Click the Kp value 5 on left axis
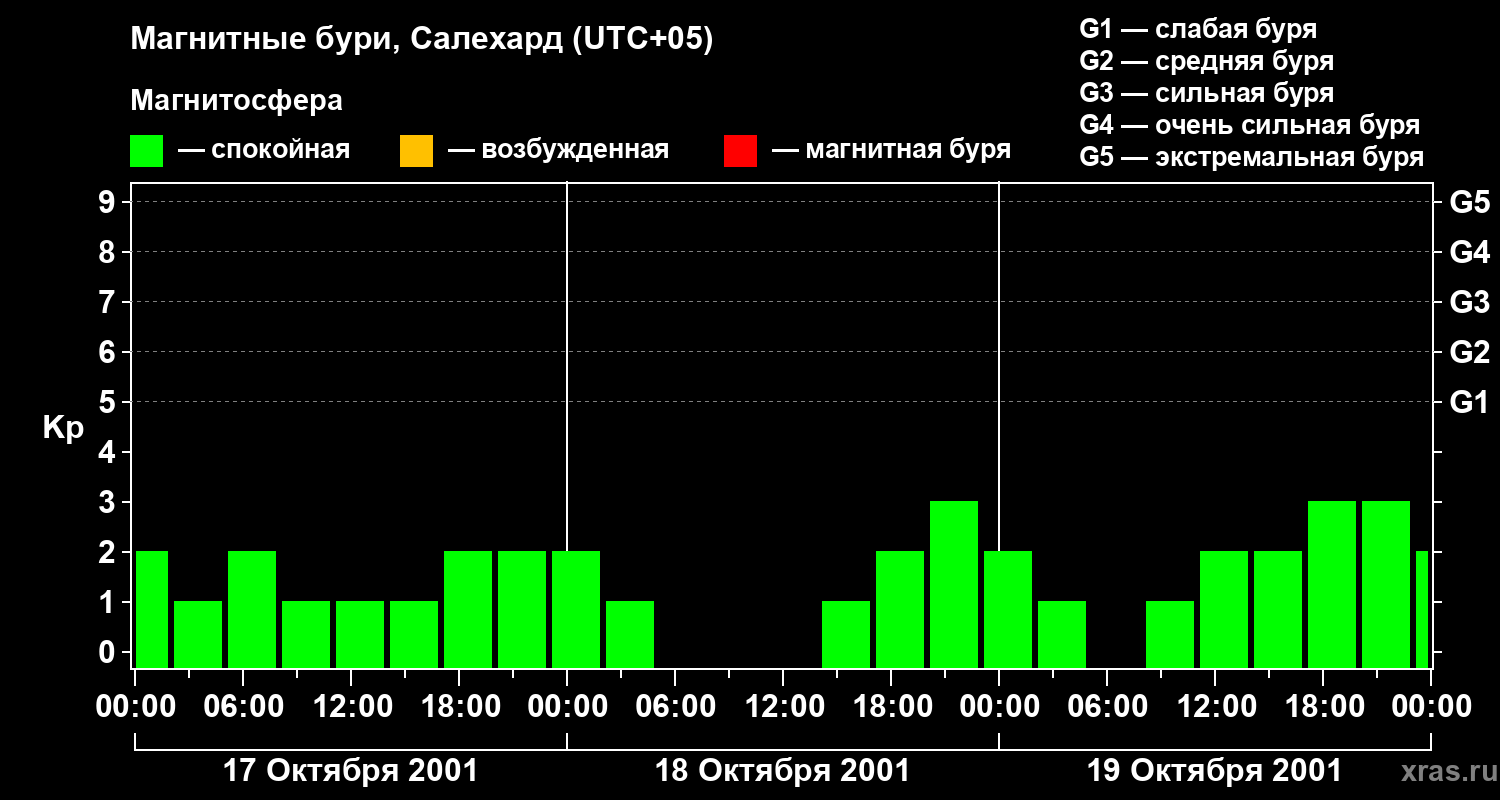Screen dimensions: 1500x800 click(x=109, y=402)
